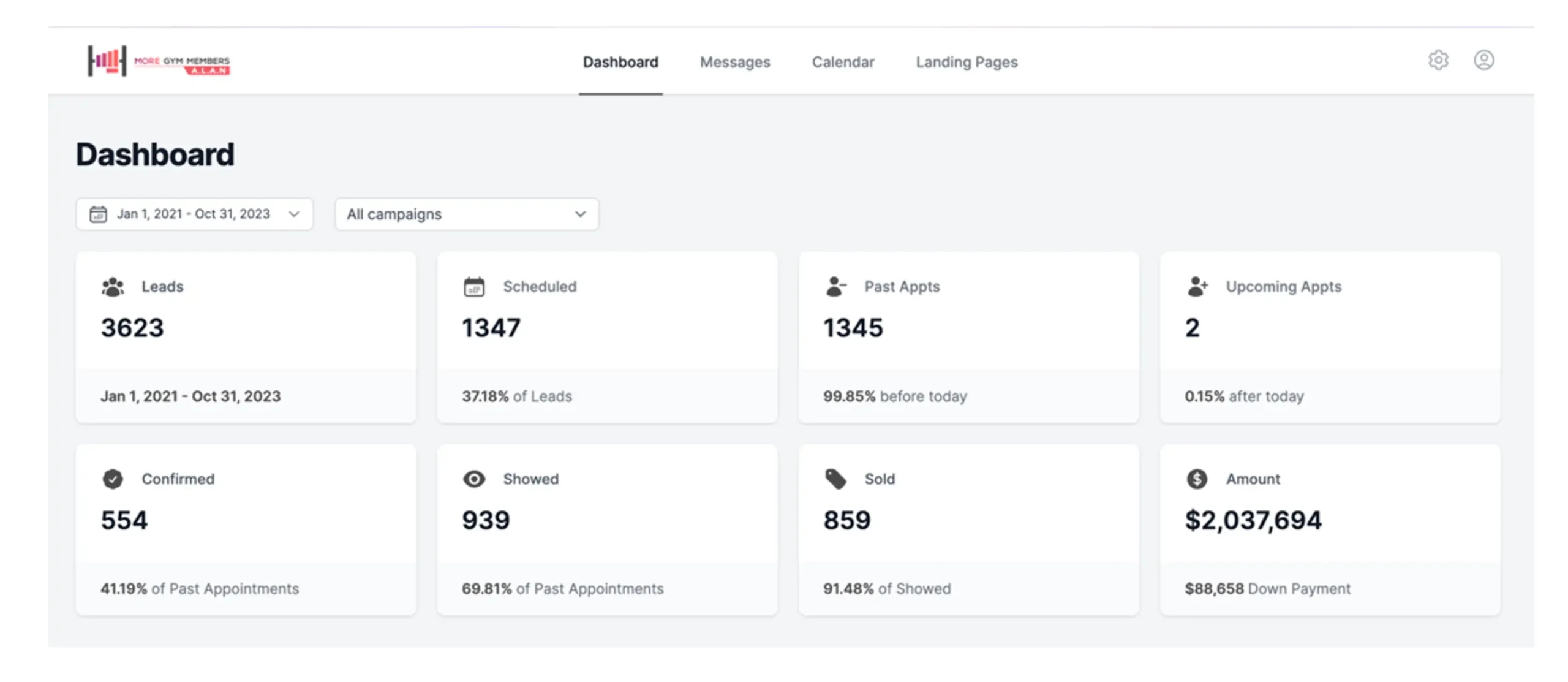Click 41.19% of Past Appointments text
Screen dimensions: 1568x682
(x=200, y=589)
